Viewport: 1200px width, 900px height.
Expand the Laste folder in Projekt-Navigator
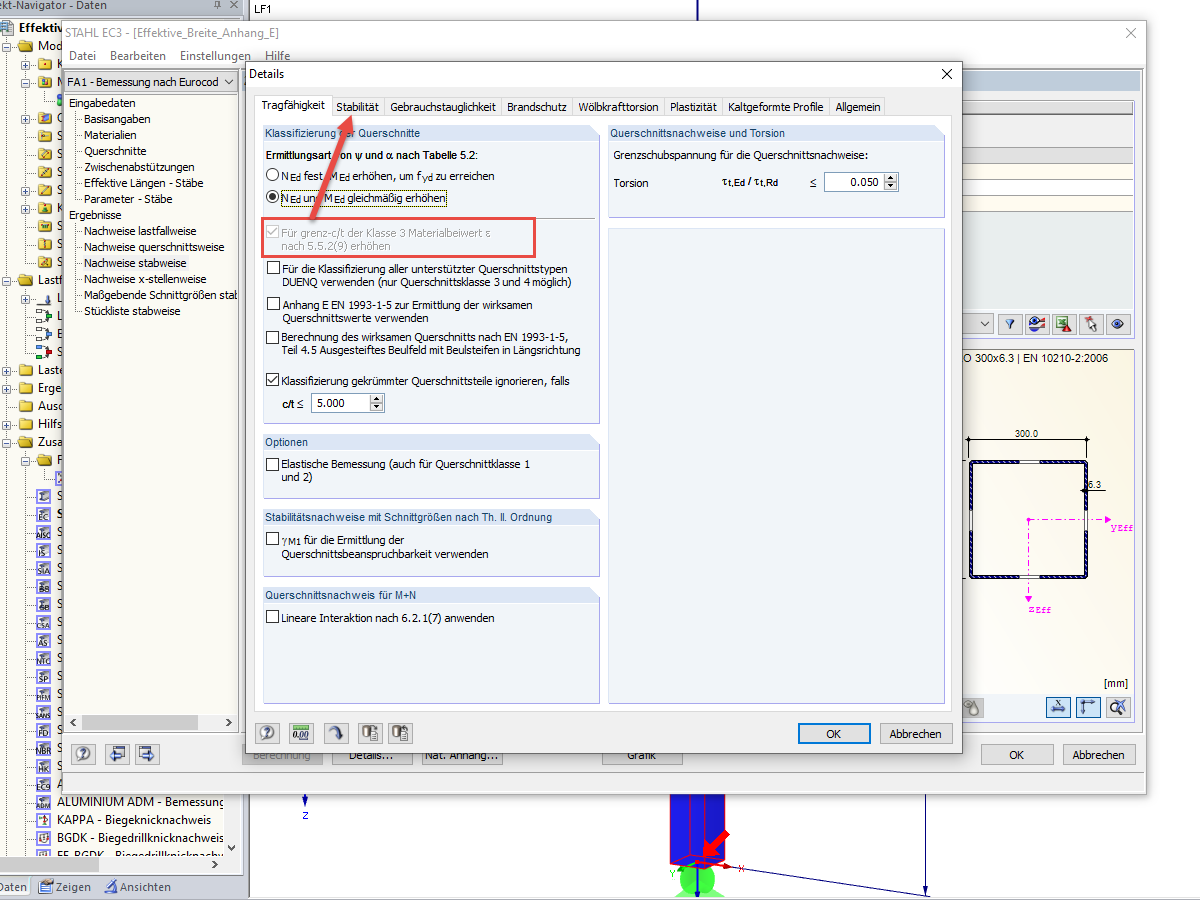coord(8,370)
